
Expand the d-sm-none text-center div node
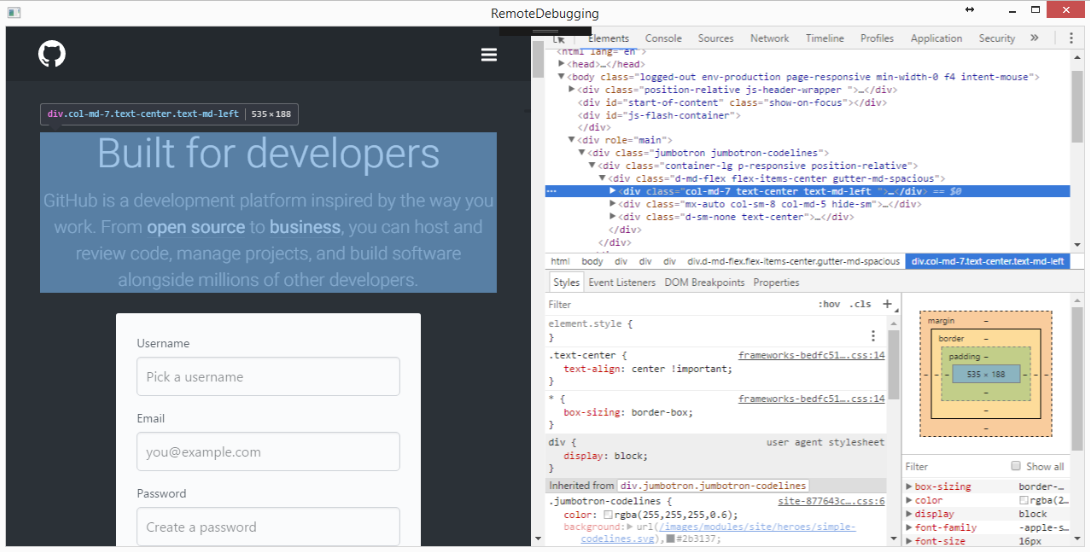[612, 216]
